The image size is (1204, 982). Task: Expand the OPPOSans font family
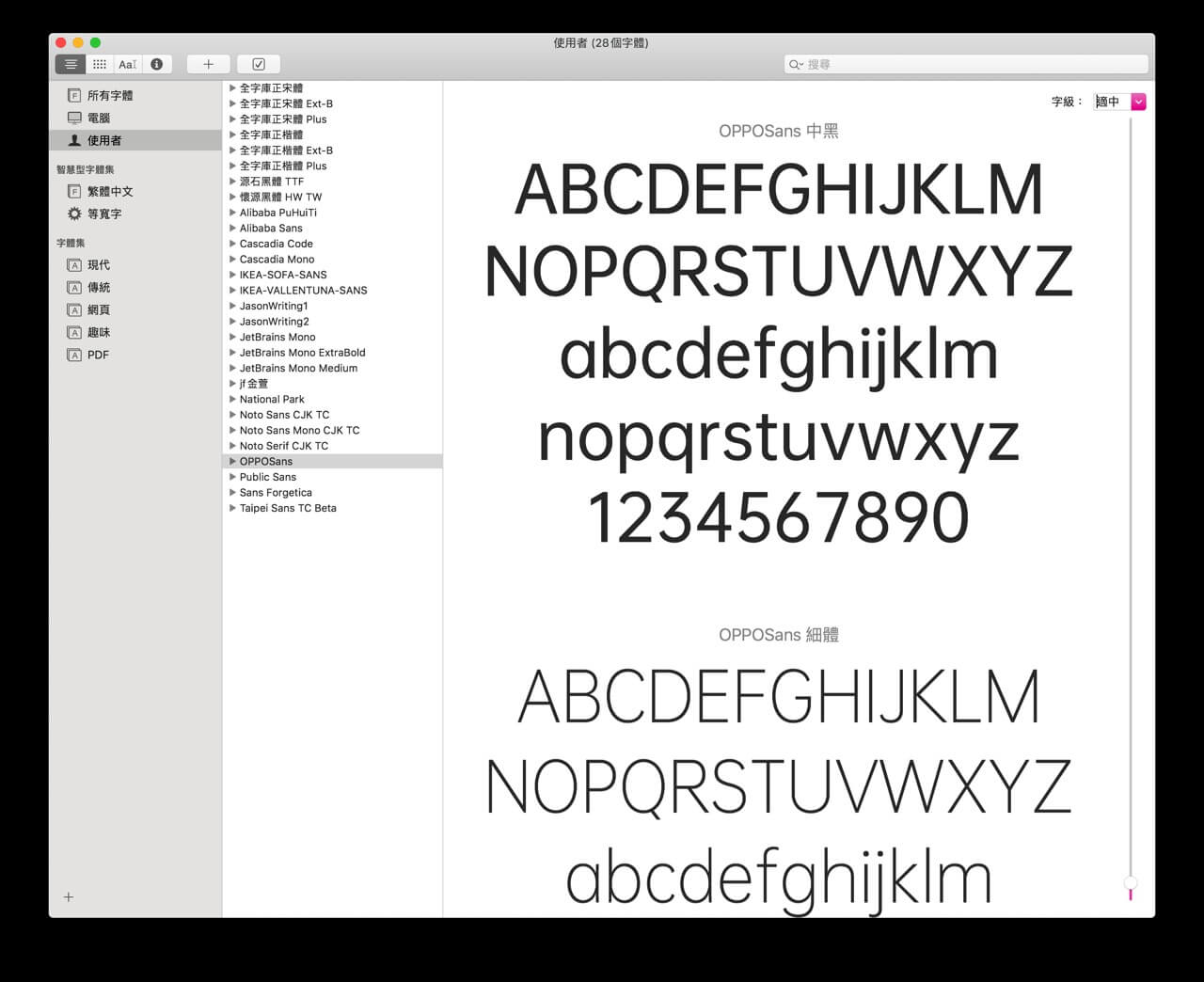(x=232, y=462)
